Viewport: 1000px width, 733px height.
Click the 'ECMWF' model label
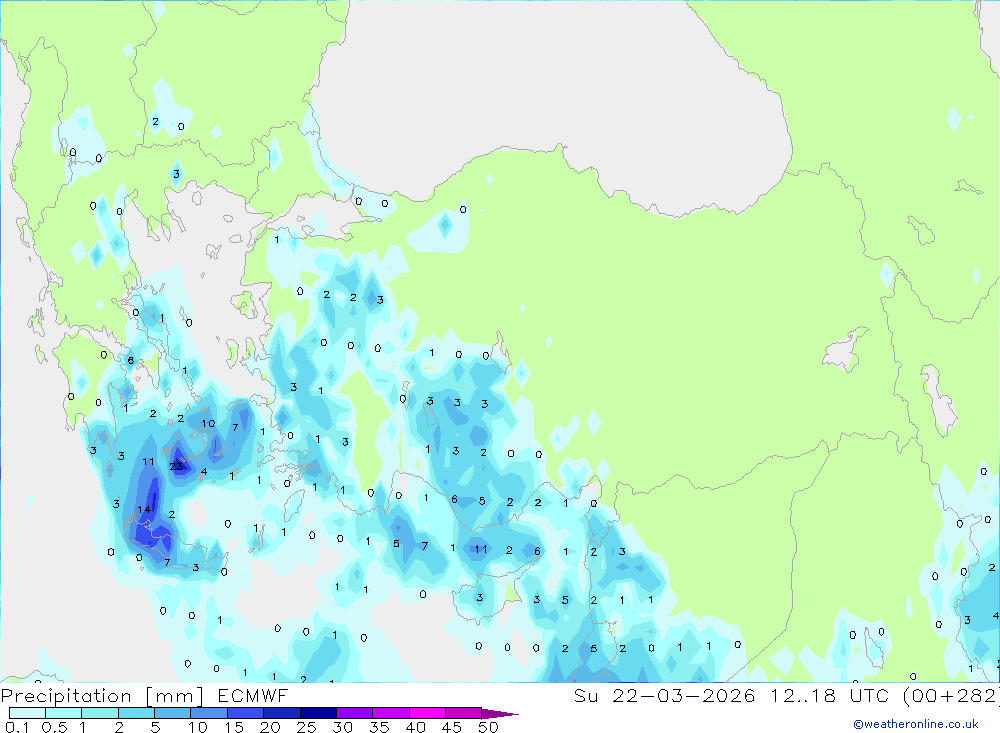[x=253, y=695]
